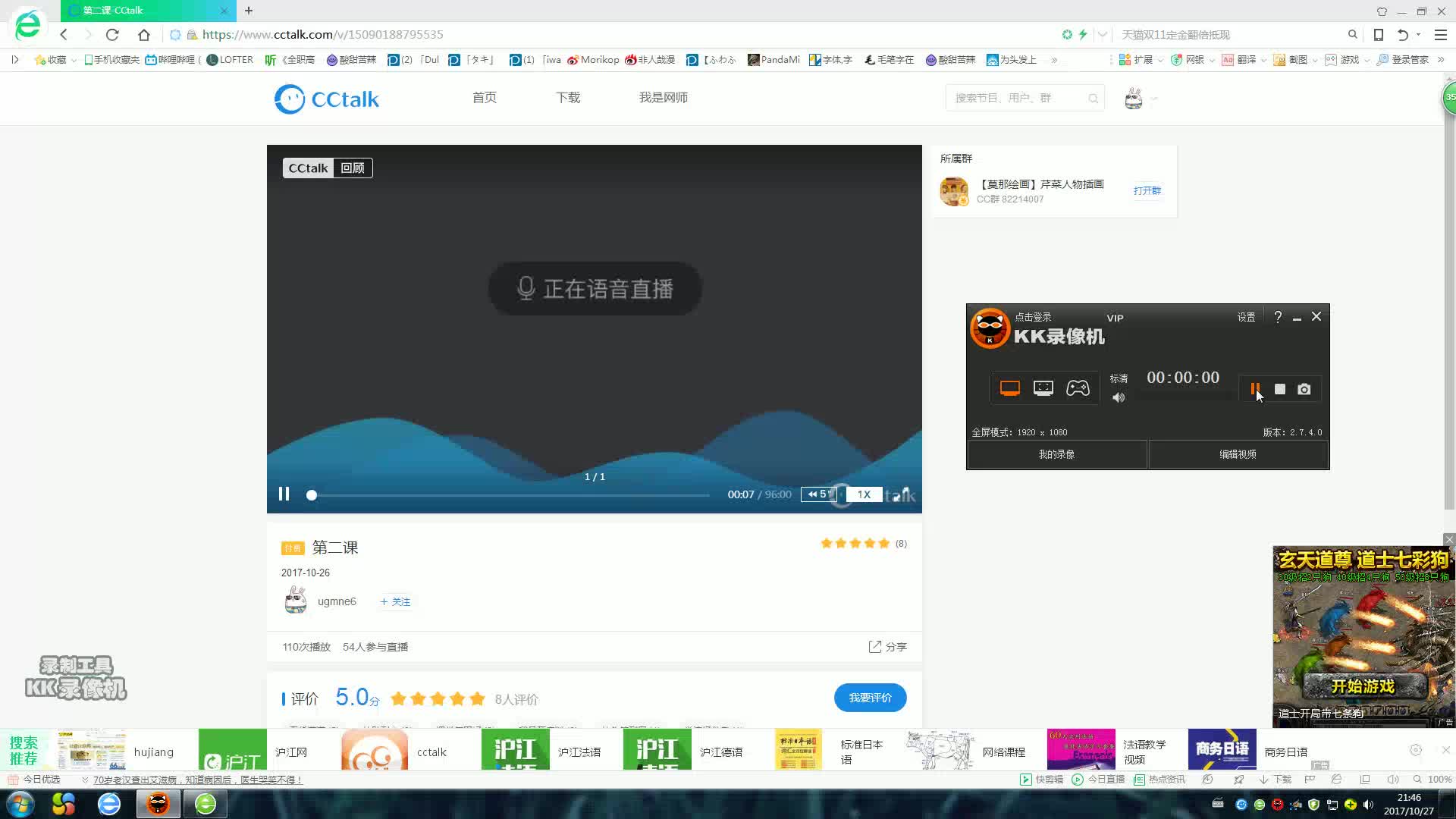The height and width of the screenshot is (819, 1456).
Task: Click 关注 to follow ugmne6
Action: point(396,601)
